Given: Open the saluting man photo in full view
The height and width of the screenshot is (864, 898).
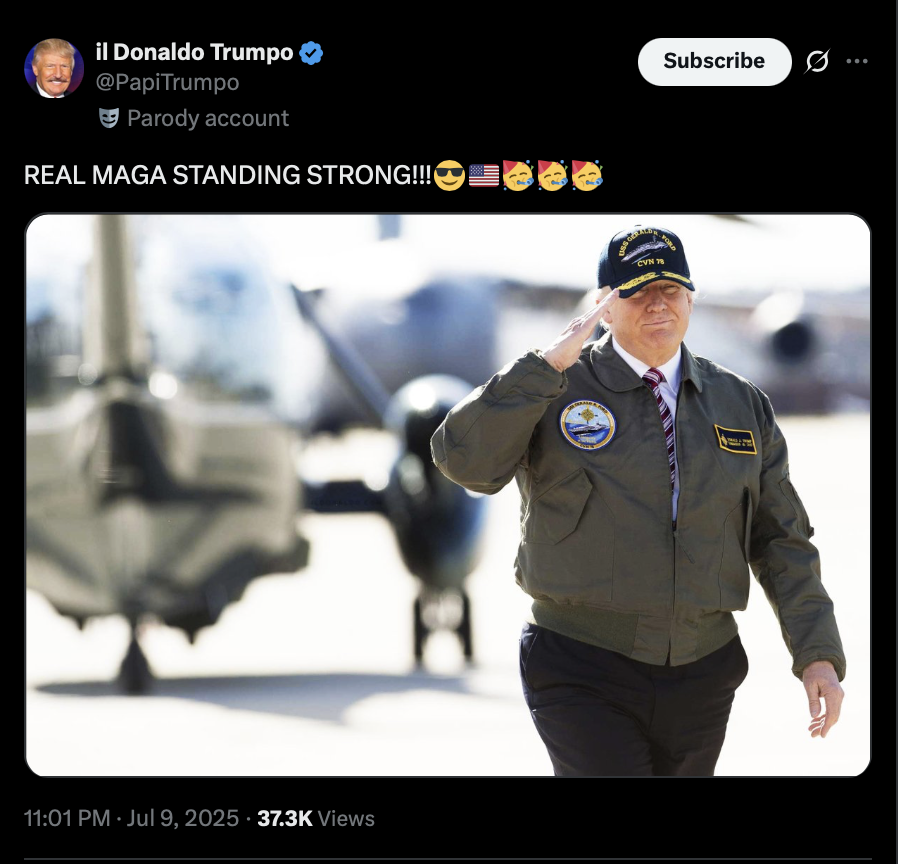Looking at the screenshot, I should pyautogui.click(x=448, y=495).
